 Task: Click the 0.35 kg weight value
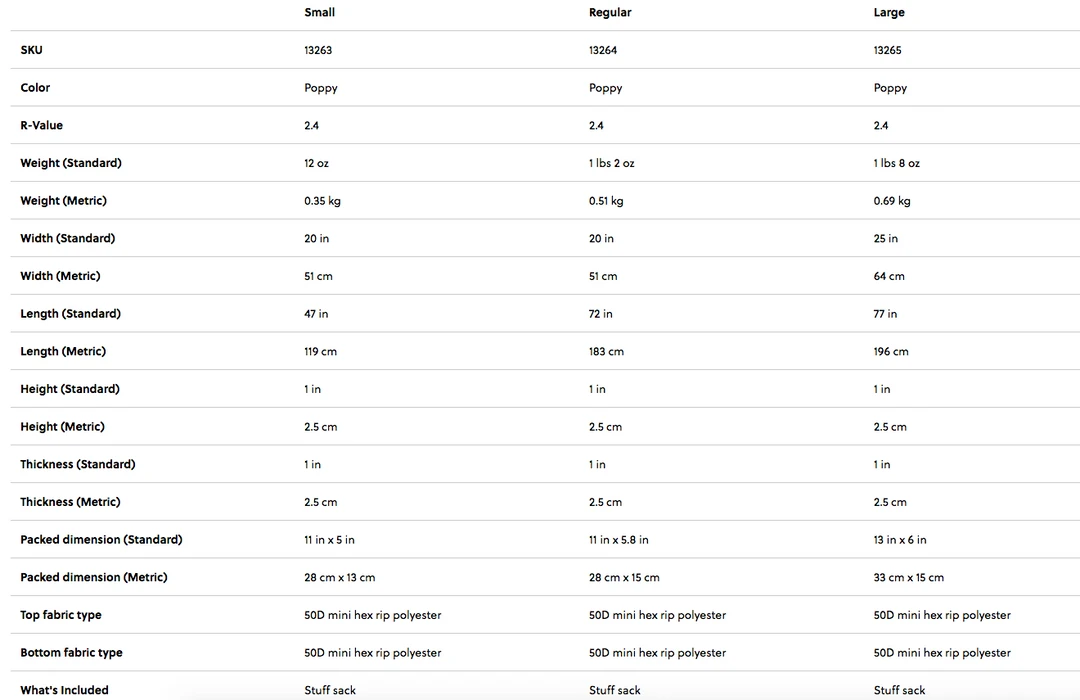pos(322,201)
